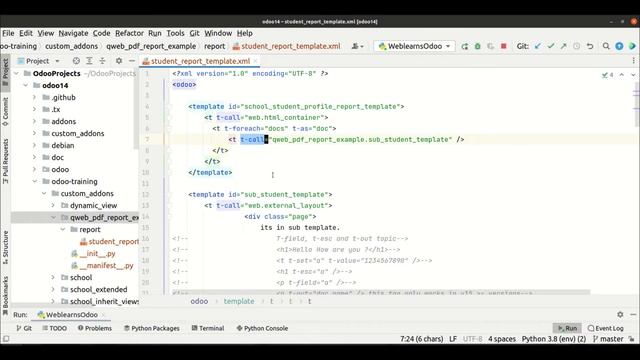640x360 pixels.
Task: Open Python Packages tool window
Action: point(151,328)
